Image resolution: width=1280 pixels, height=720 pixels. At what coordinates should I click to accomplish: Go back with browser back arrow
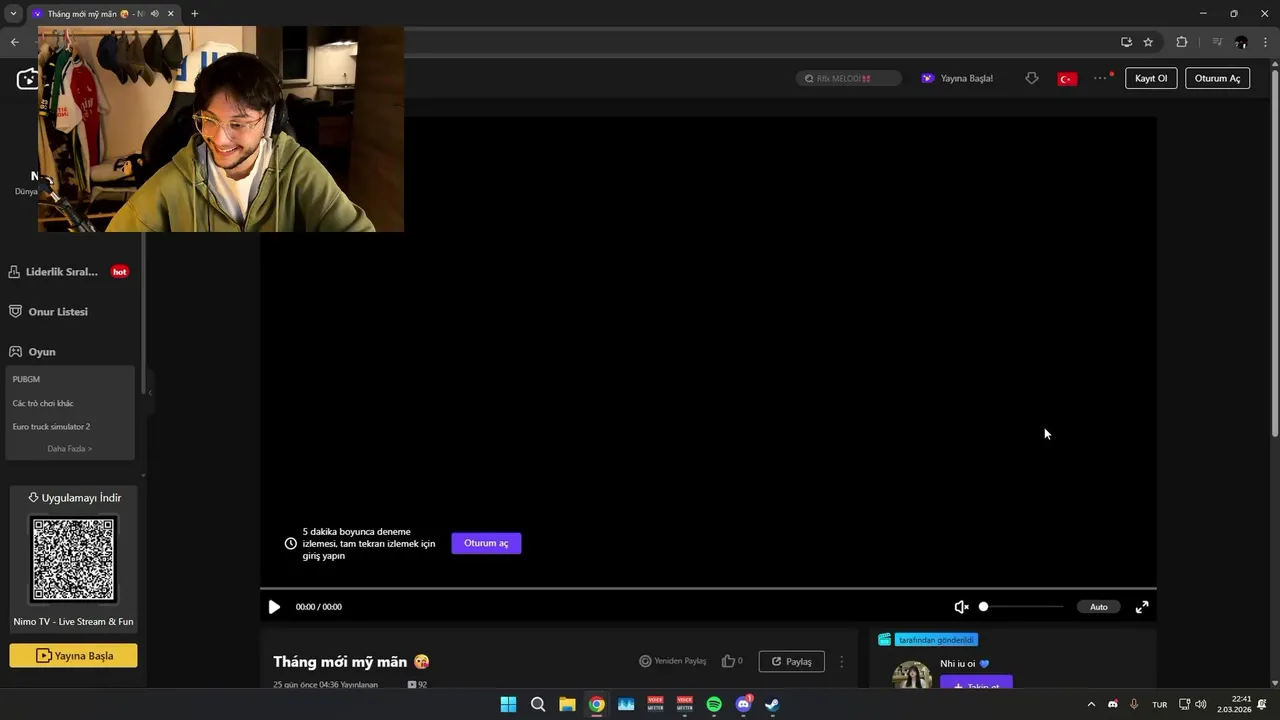point(14,42)
